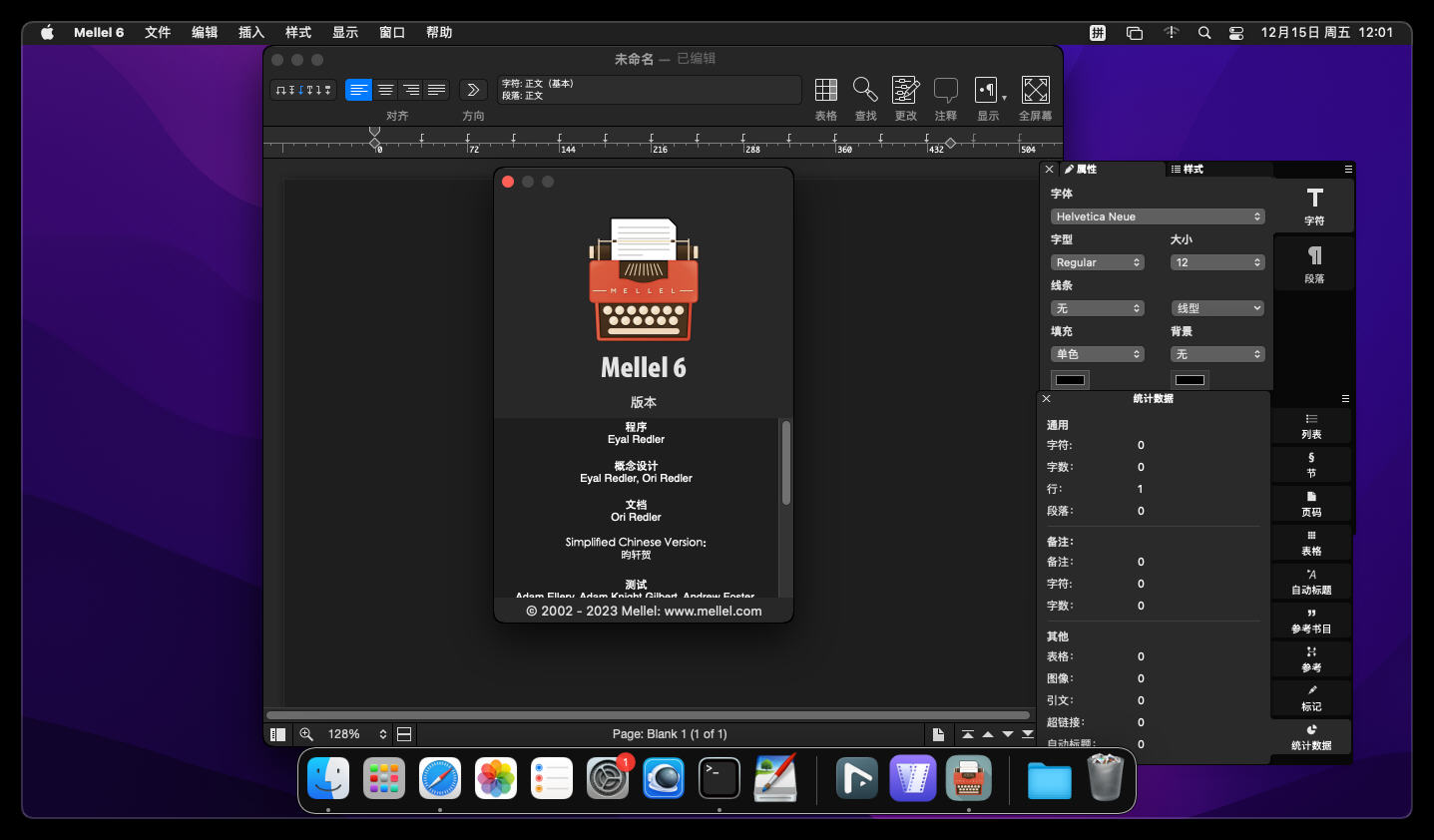1434x840 pixels.
Task: Open the 页码 (page) palette button
Action: coord(1311,504)
